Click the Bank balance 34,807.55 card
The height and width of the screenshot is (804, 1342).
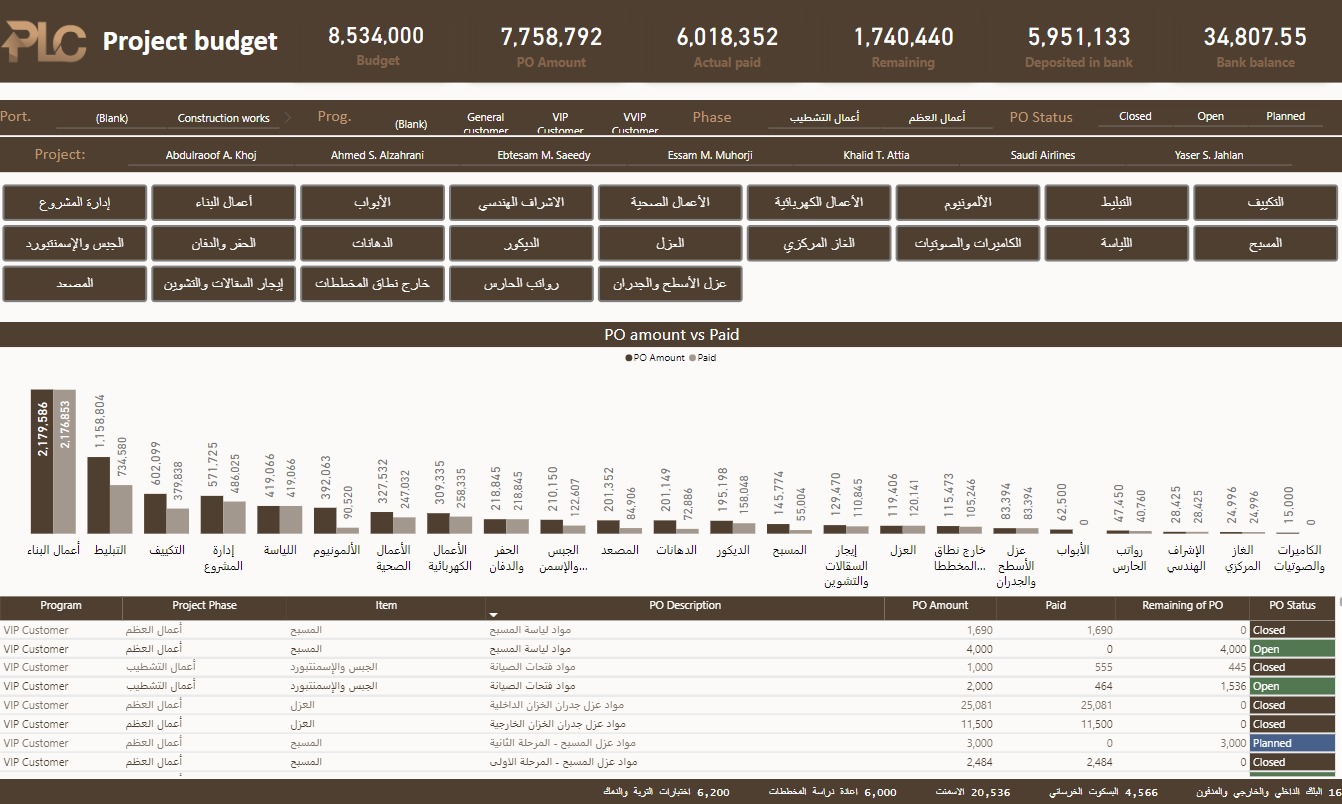[x=1255, y=47]
